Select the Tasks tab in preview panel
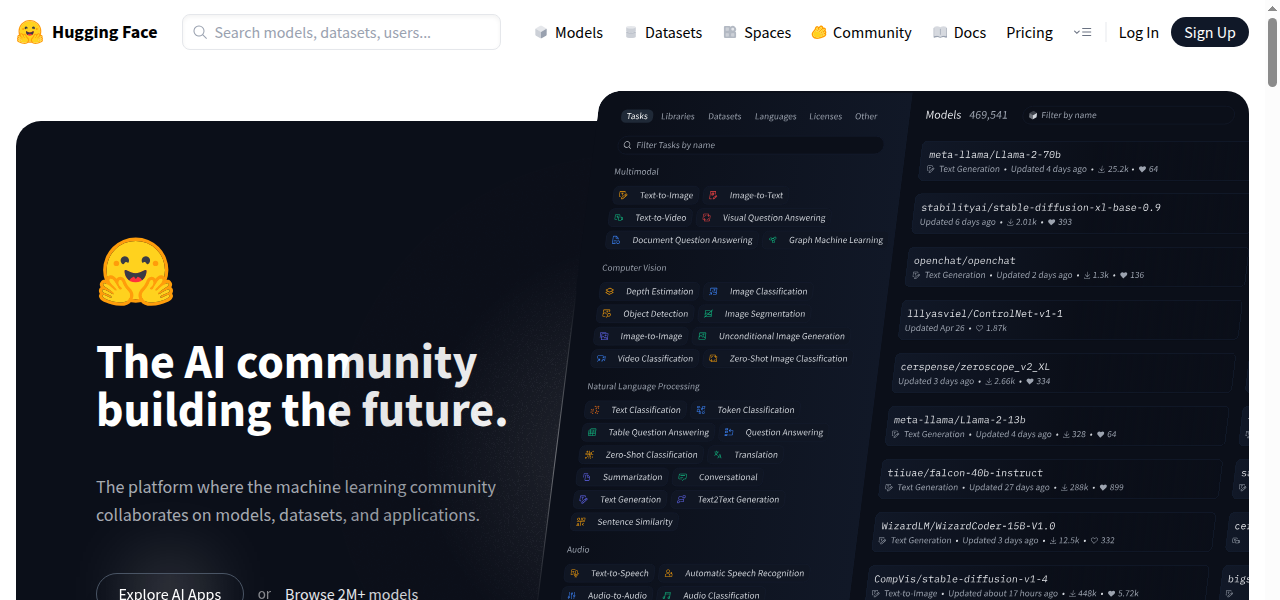Image resolution: width=1280 pixels, height=600 pixels. 637,116
